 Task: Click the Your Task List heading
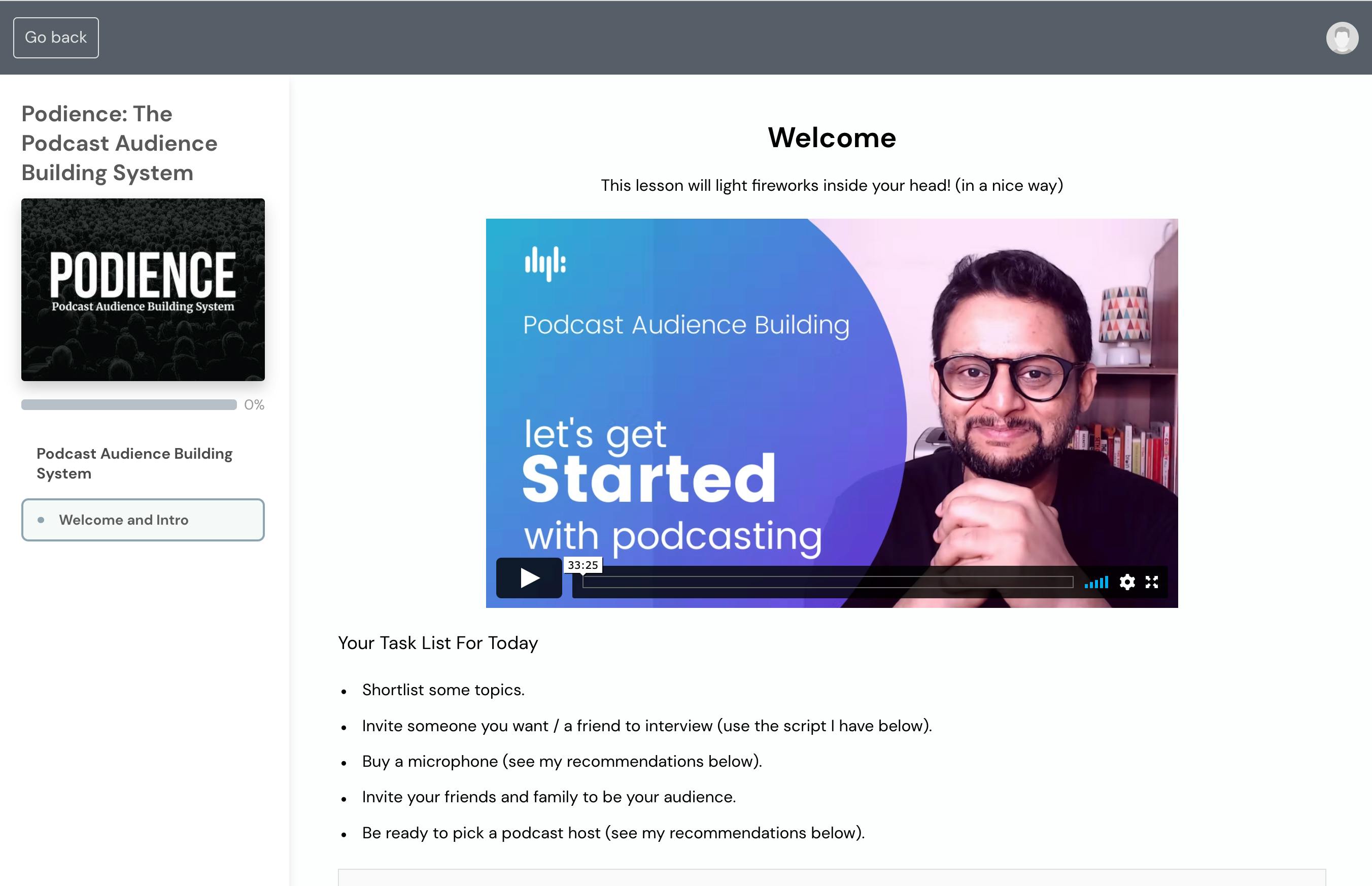click(x=438, y=643)
